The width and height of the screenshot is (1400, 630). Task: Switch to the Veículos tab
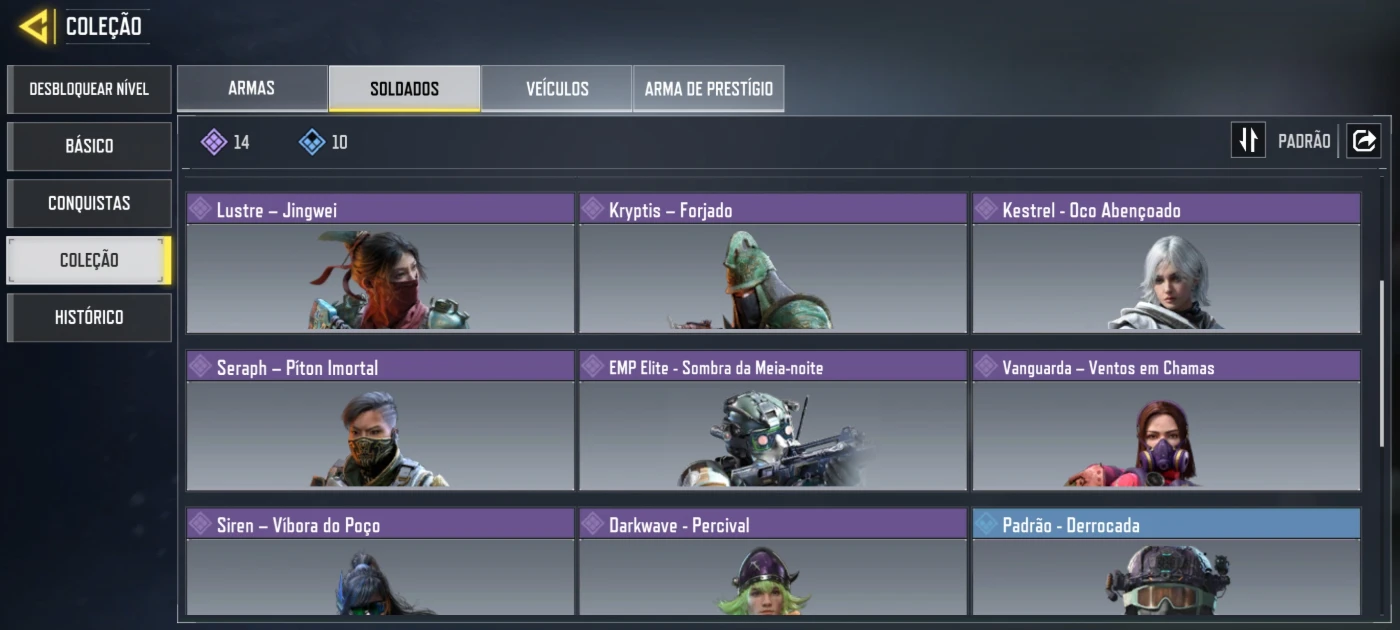tap(557, 88)
